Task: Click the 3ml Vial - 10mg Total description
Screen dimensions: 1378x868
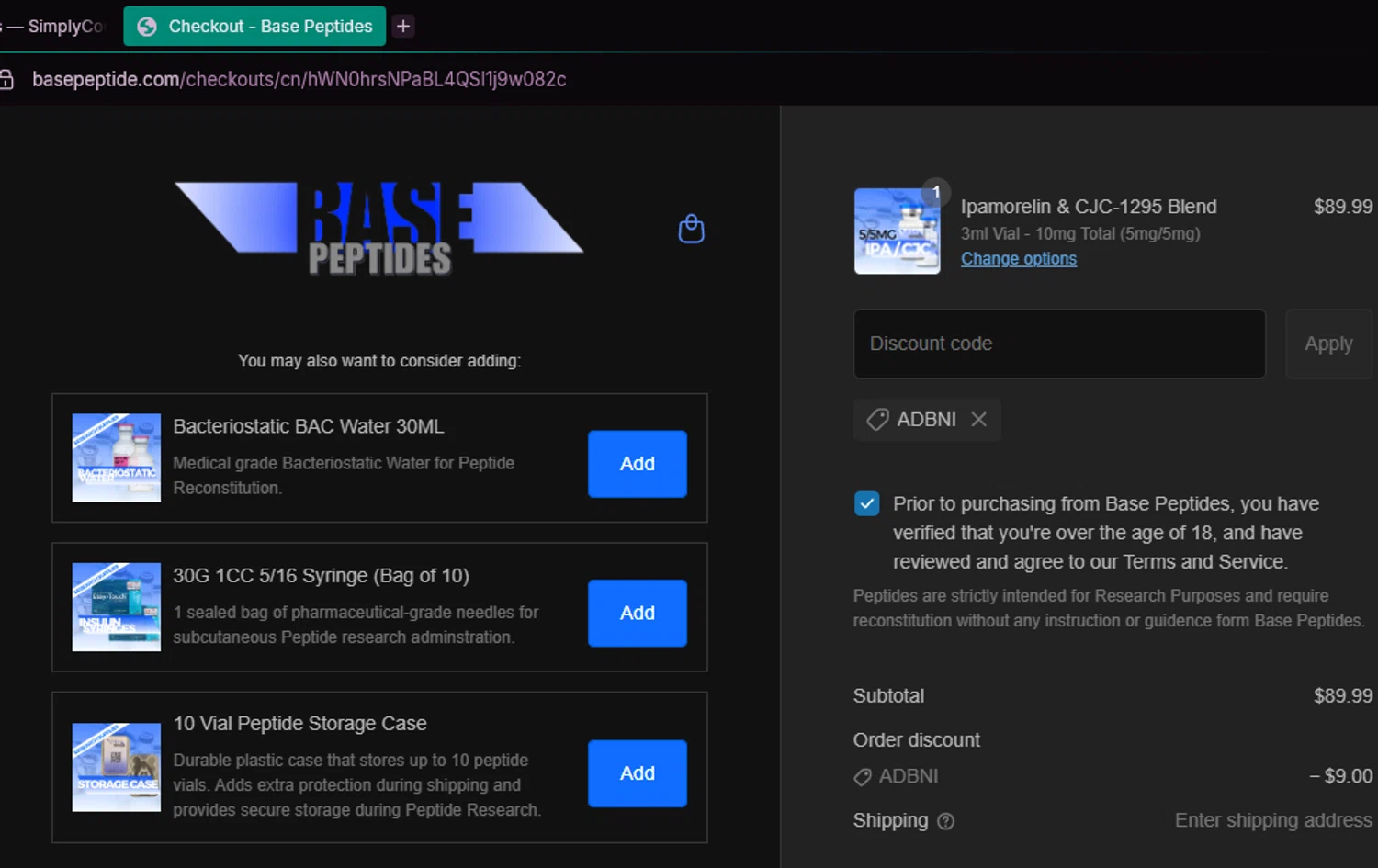Action: [x=1080, y=233]
